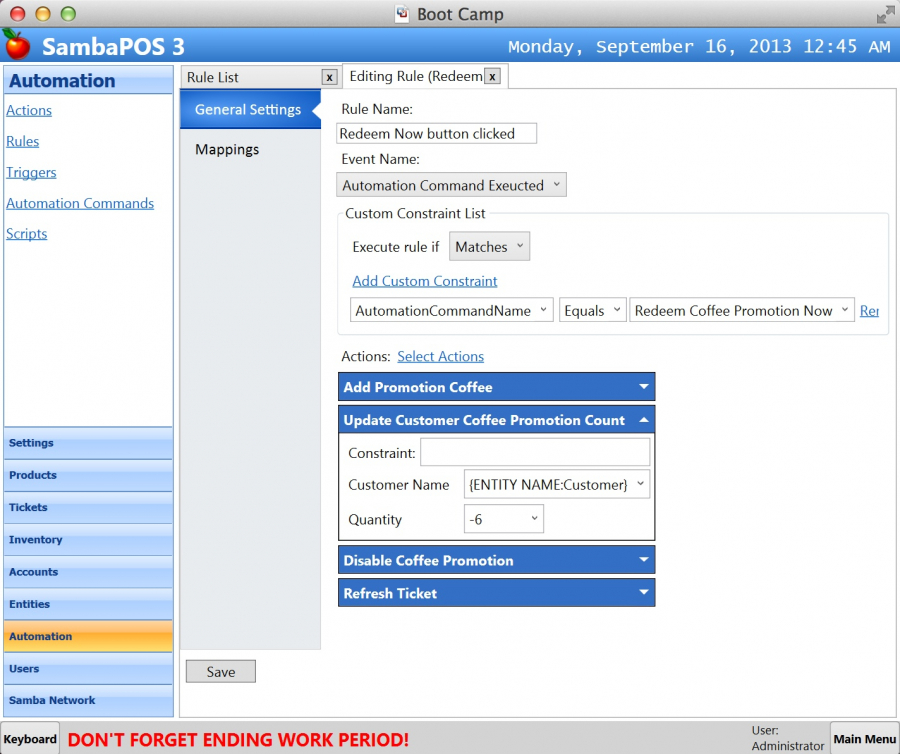Image resolution: width=900 pixels, height=754 pixels.
Task: Open the Quantity dropdown showing -6
Action: (504, 519)
